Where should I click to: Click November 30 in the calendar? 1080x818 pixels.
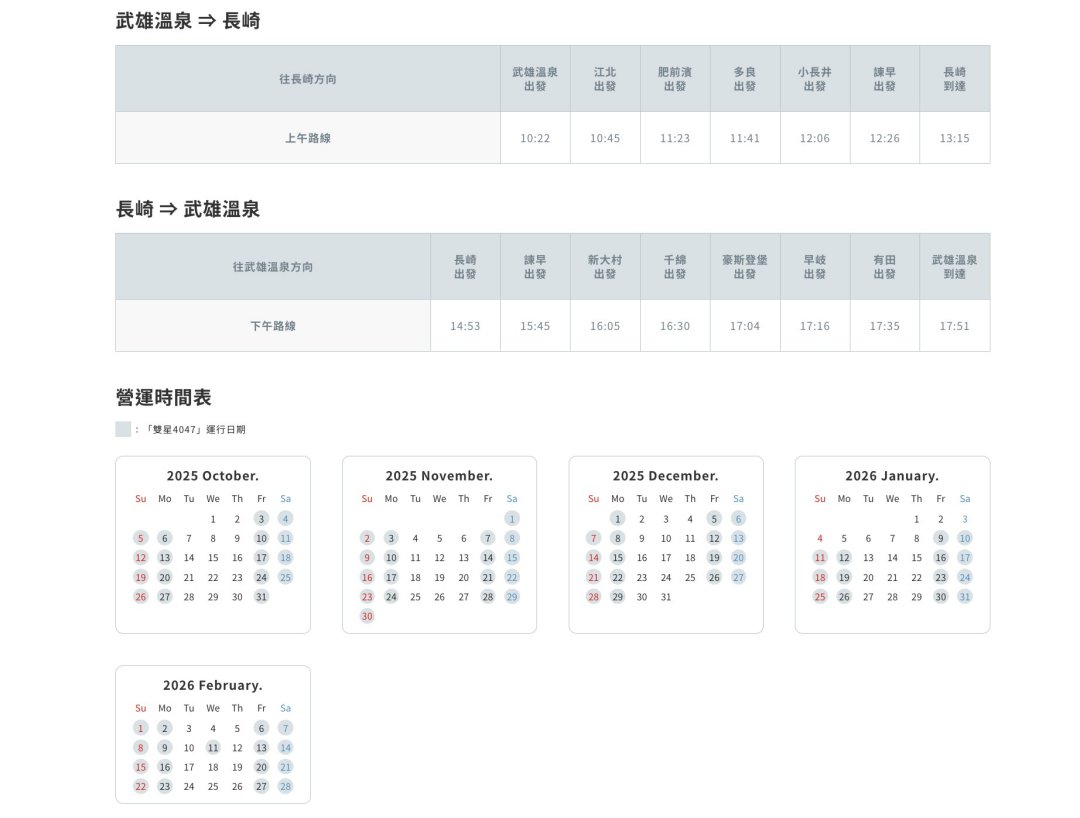tap(367, 616)
